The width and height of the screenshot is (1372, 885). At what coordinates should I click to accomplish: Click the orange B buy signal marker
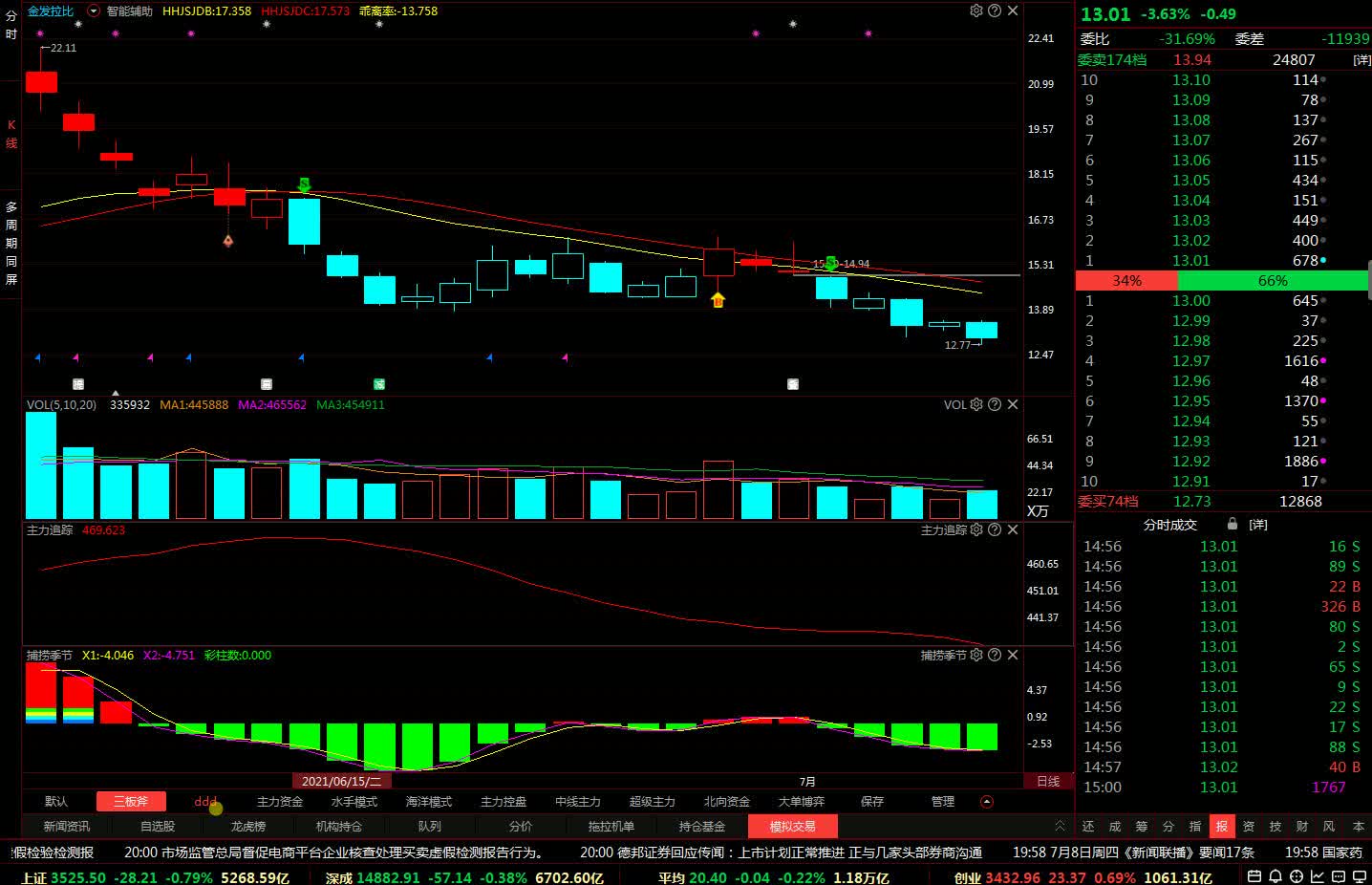pyautogui.click(x=718, y=300)
